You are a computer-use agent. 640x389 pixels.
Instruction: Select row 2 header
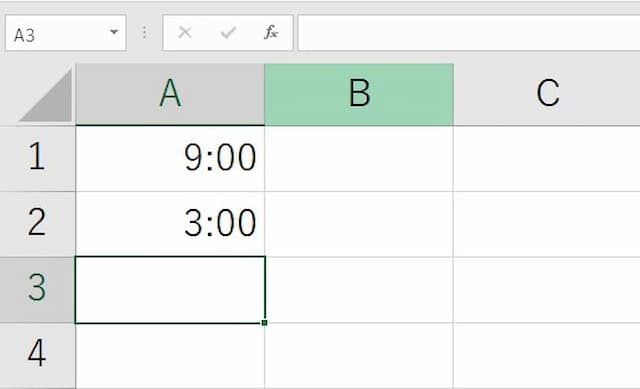[38, 224]
